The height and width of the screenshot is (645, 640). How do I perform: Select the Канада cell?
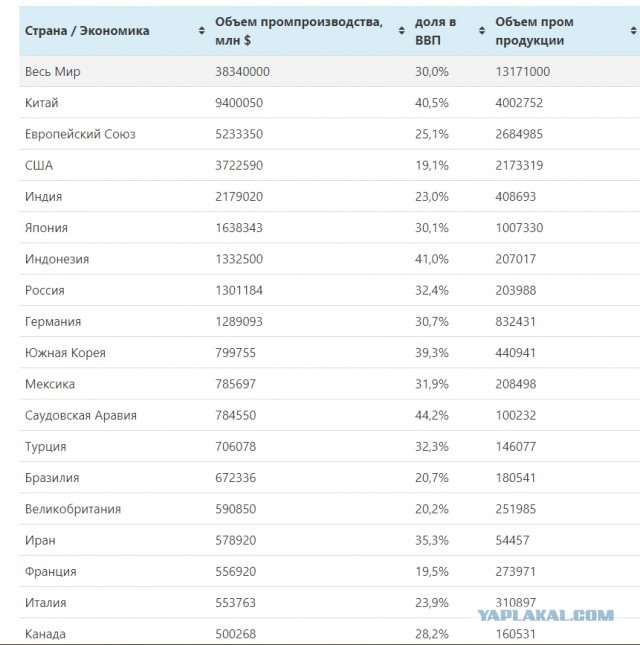(45, 634)
